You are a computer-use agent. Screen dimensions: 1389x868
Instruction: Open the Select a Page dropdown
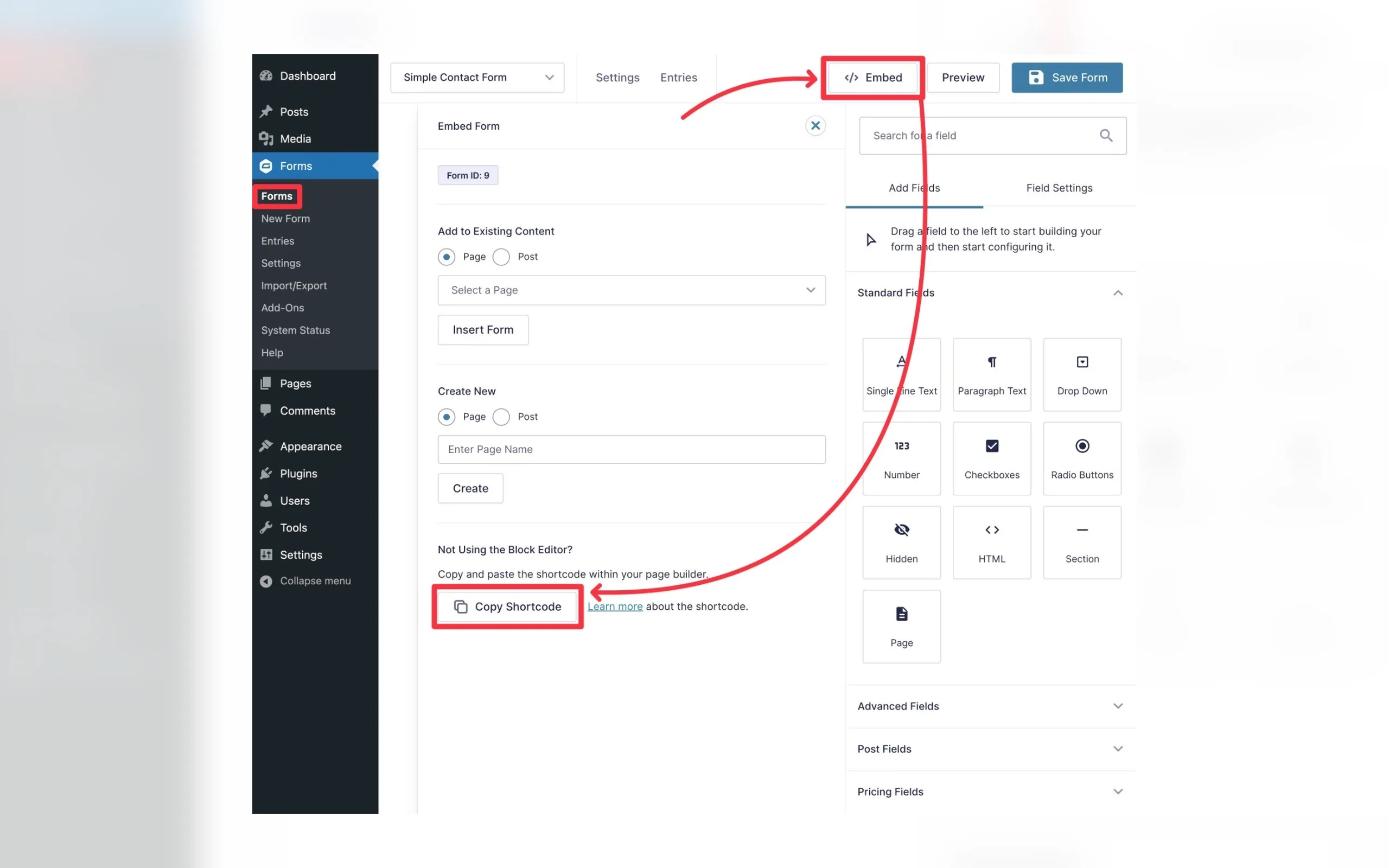[632, 290]
